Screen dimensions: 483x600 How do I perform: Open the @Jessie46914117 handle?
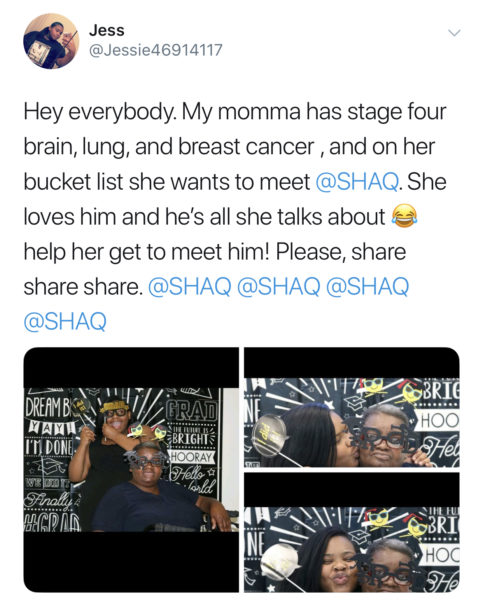coord(155,50)
